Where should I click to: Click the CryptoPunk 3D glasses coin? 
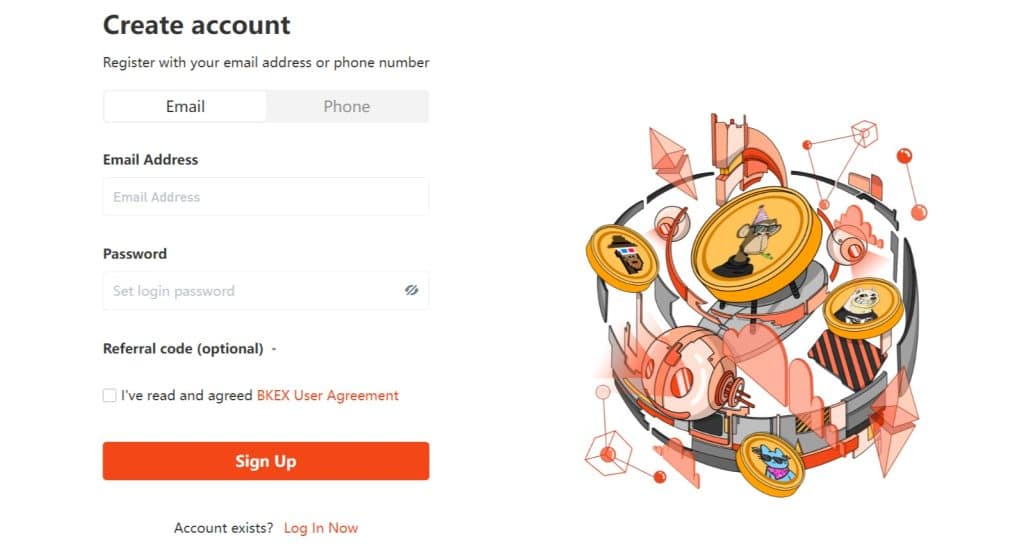tap(622, 257)
